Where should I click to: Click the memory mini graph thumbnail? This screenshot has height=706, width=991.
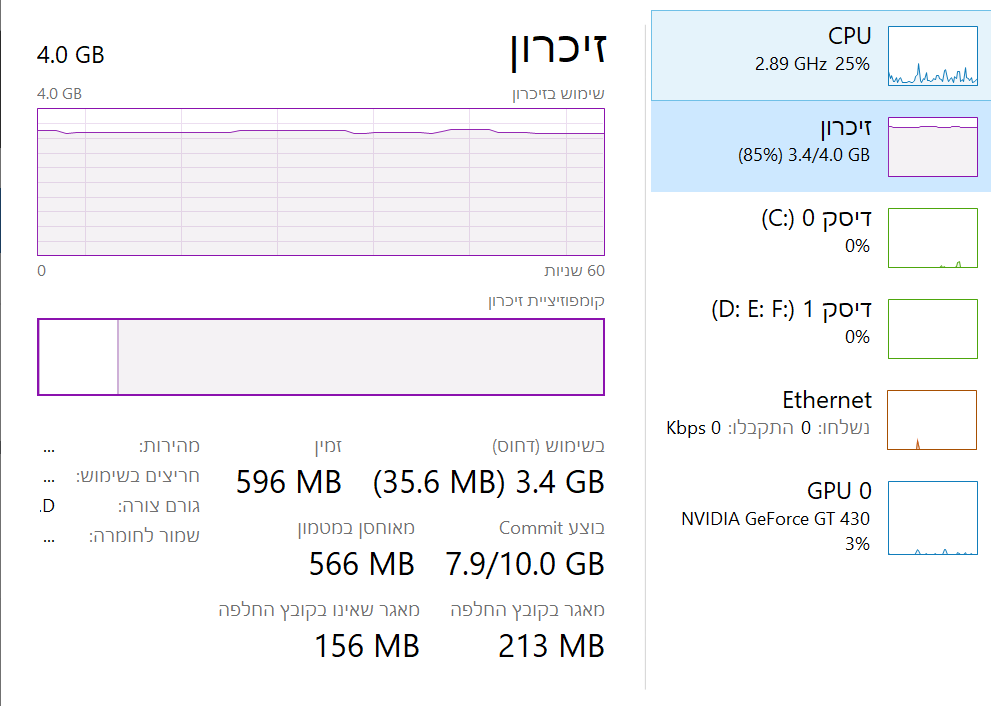pyautogui.click(x=932, y=147)
